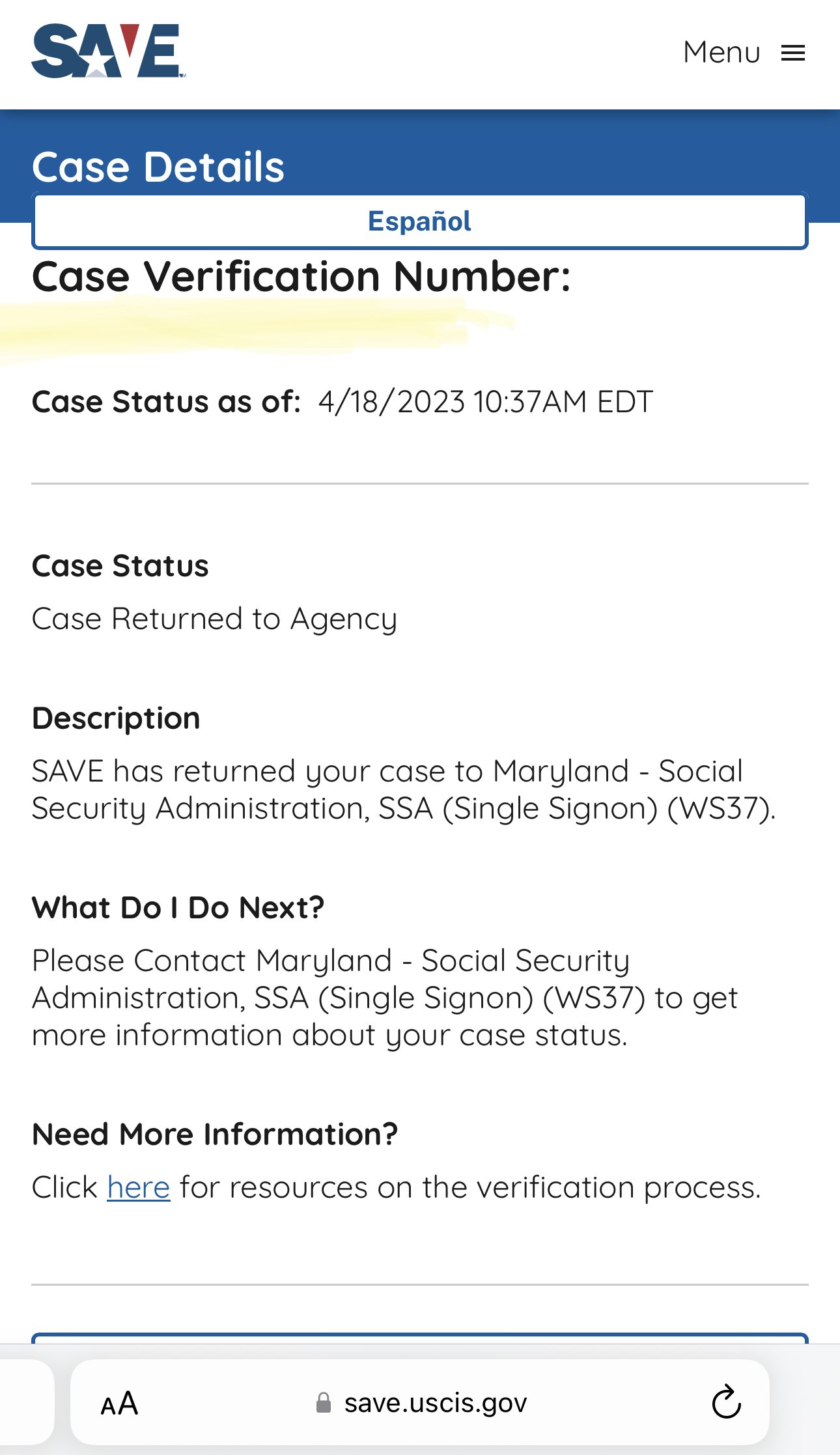This screenshot has width=840, height=1455.
Task: Select the Case Verification Number heading
Action: coord(301,276)
